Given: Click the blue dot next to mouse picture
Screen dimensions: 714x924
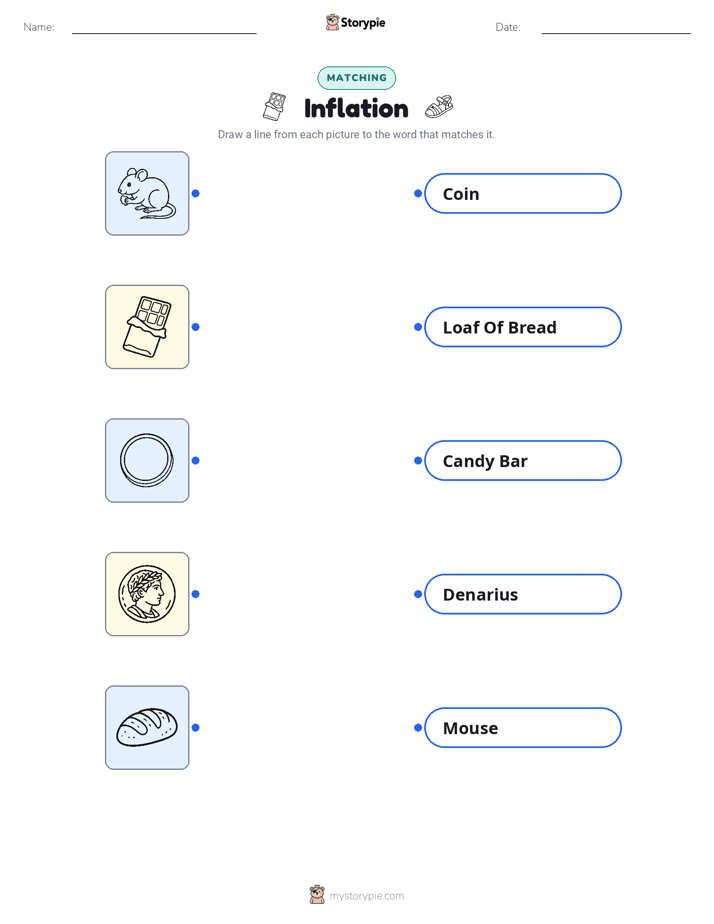Looking at the screenshot, I should (x=196, y=193).
